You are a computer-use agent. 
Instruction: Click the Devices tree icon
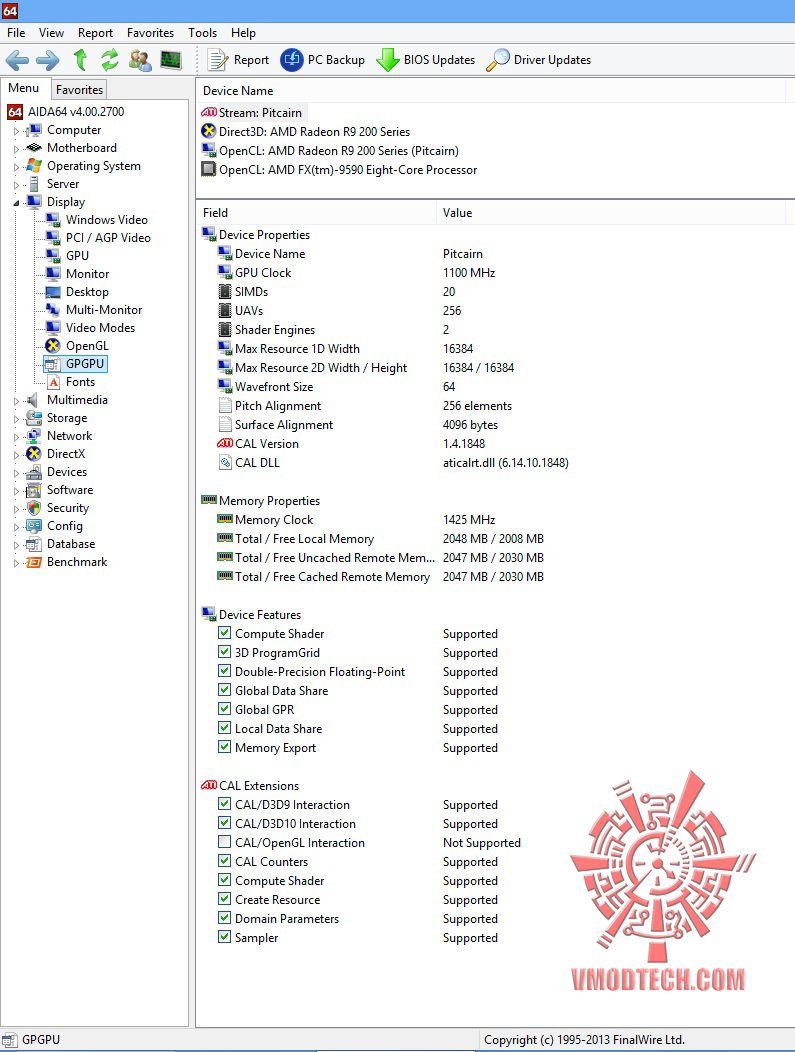click(x=34, y=472)
